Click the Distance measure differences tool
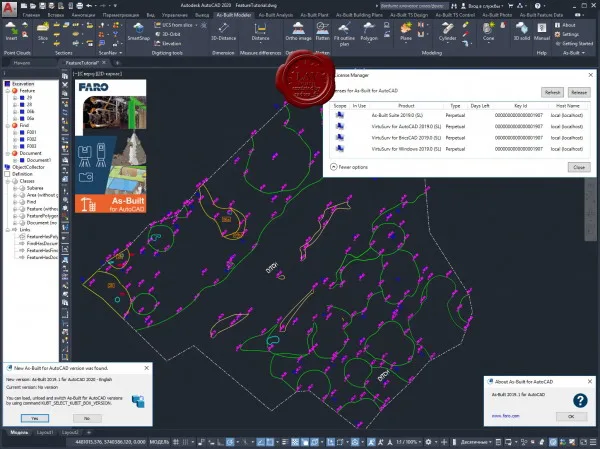 pyautogui.click(x=260, y=31)
